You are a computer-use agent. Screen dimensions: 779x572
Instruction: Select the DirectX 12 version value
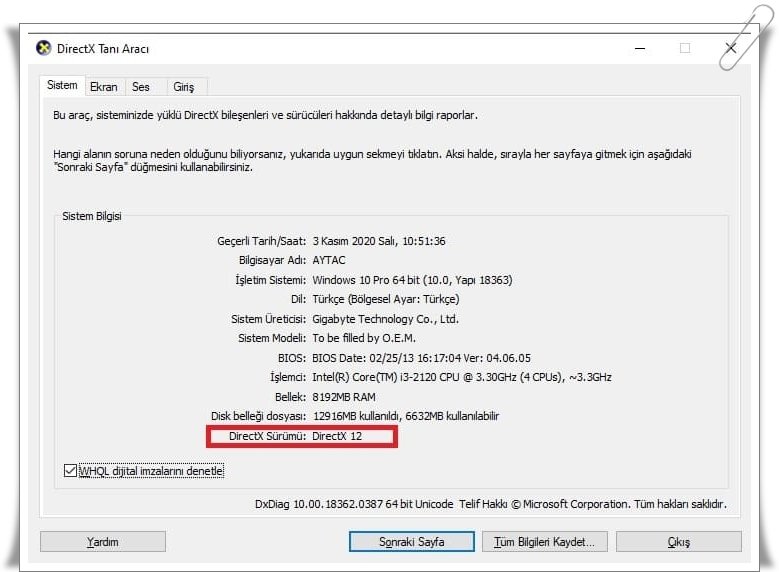pyautogui.click(x=337, y=436)
